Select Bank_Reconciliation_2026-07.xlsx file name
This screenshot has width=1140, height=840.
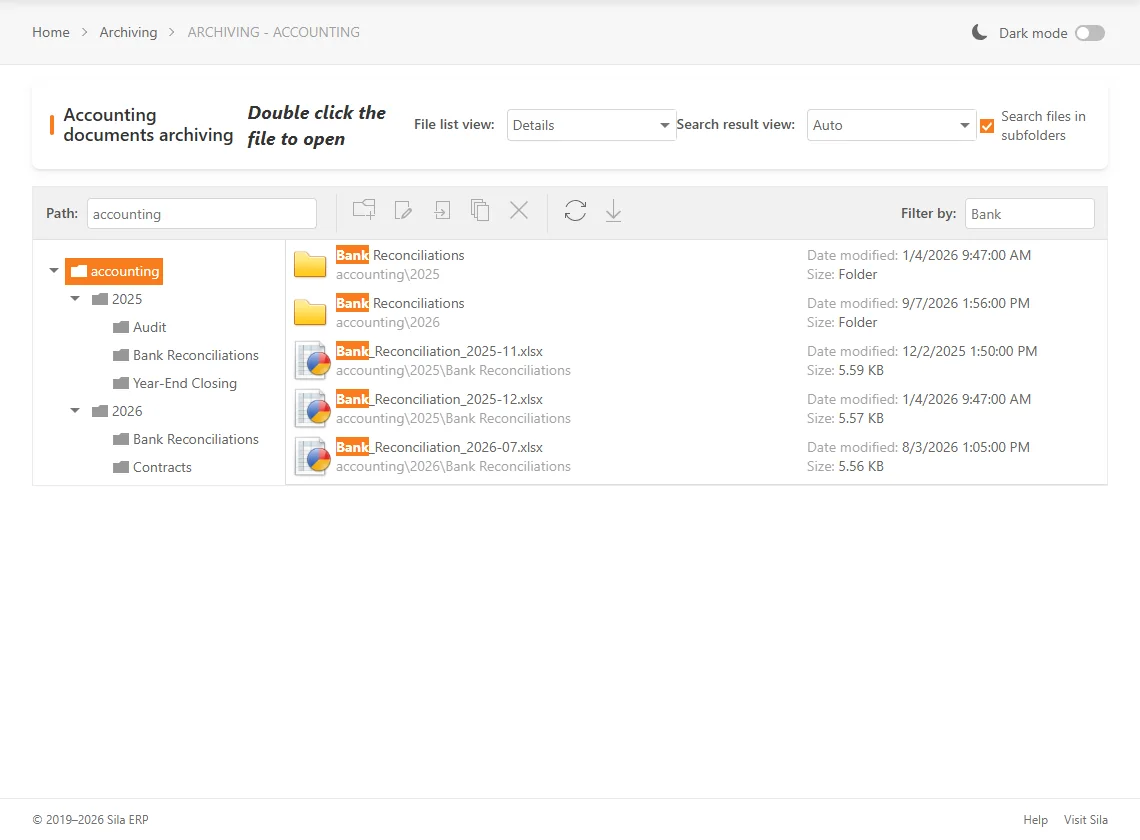[439, 447]
